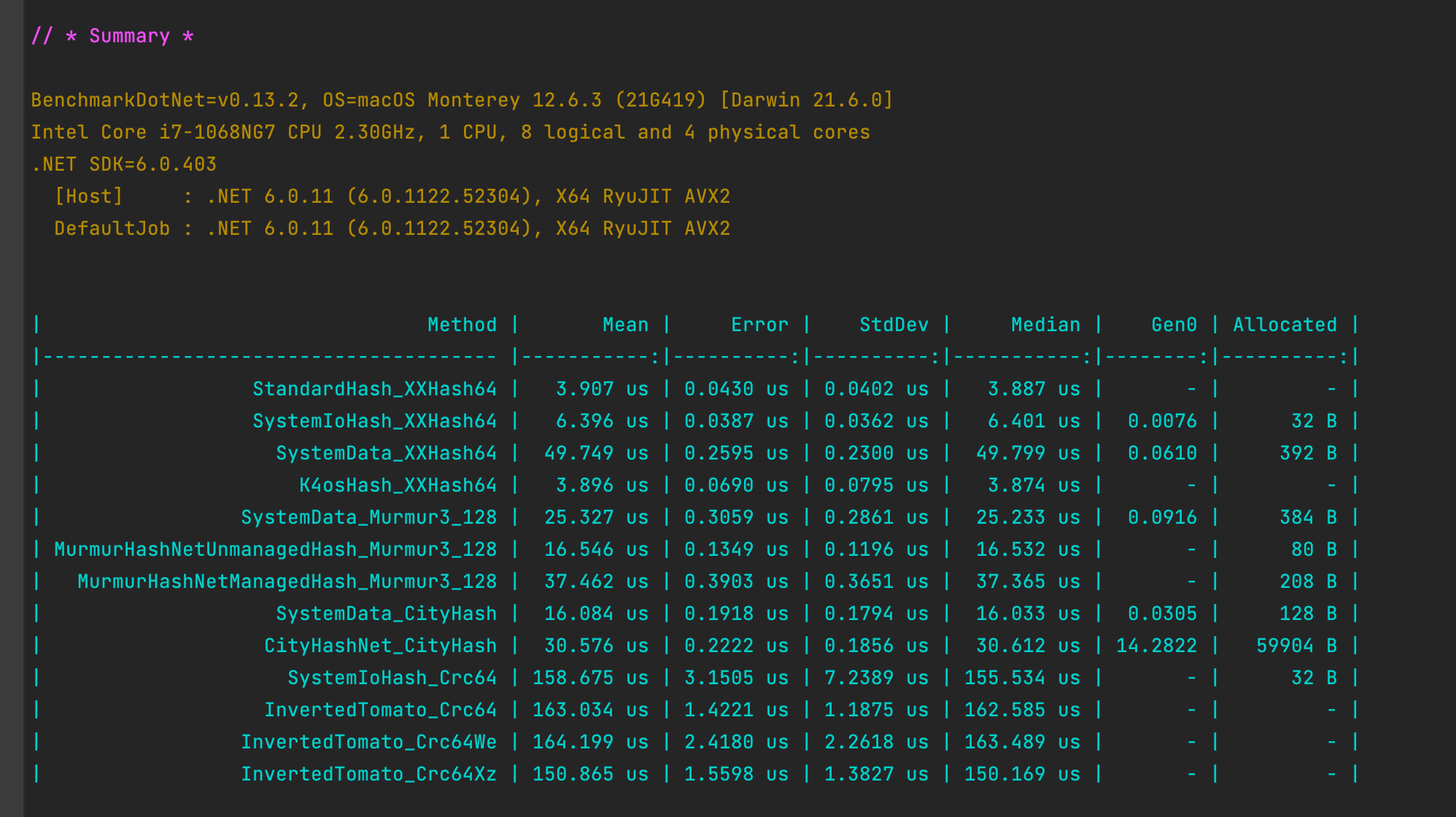The image size is (1456, 817).
Task: Click the SystemIoHash_XXHash64 method name
Action: 374,422
